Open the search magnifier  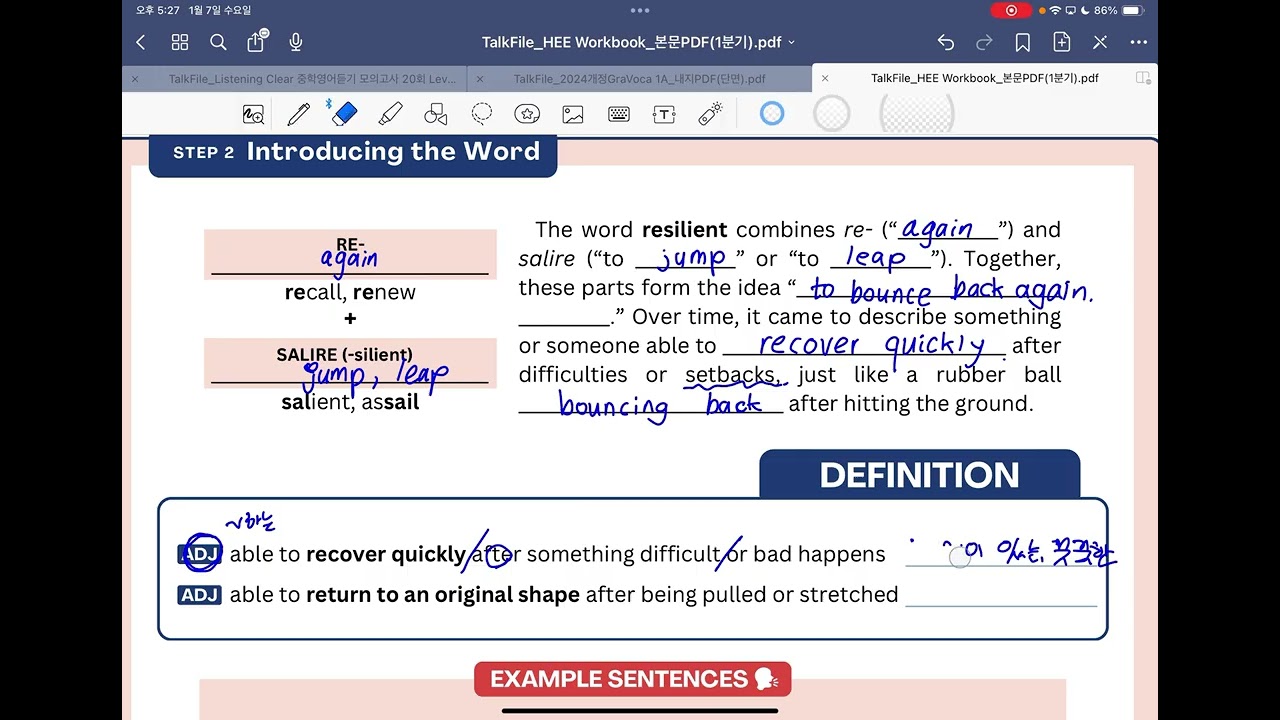(x=218, y=42)
